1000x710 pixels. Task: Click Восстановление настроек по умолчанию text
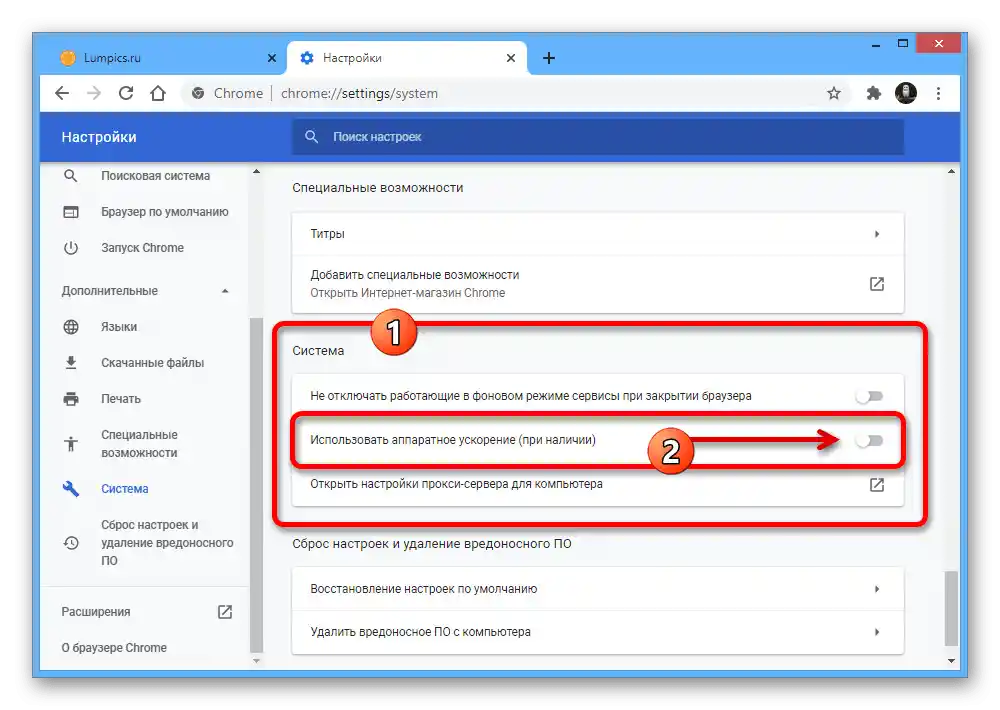coord(423,589)
